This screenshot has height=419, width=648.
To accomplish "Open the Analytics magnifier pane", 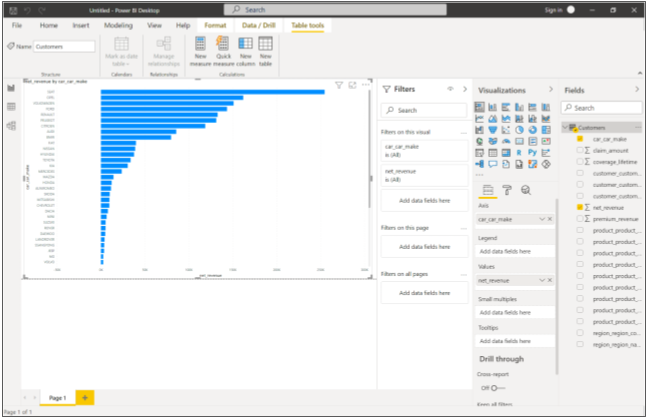I will (x=526, y=190).
